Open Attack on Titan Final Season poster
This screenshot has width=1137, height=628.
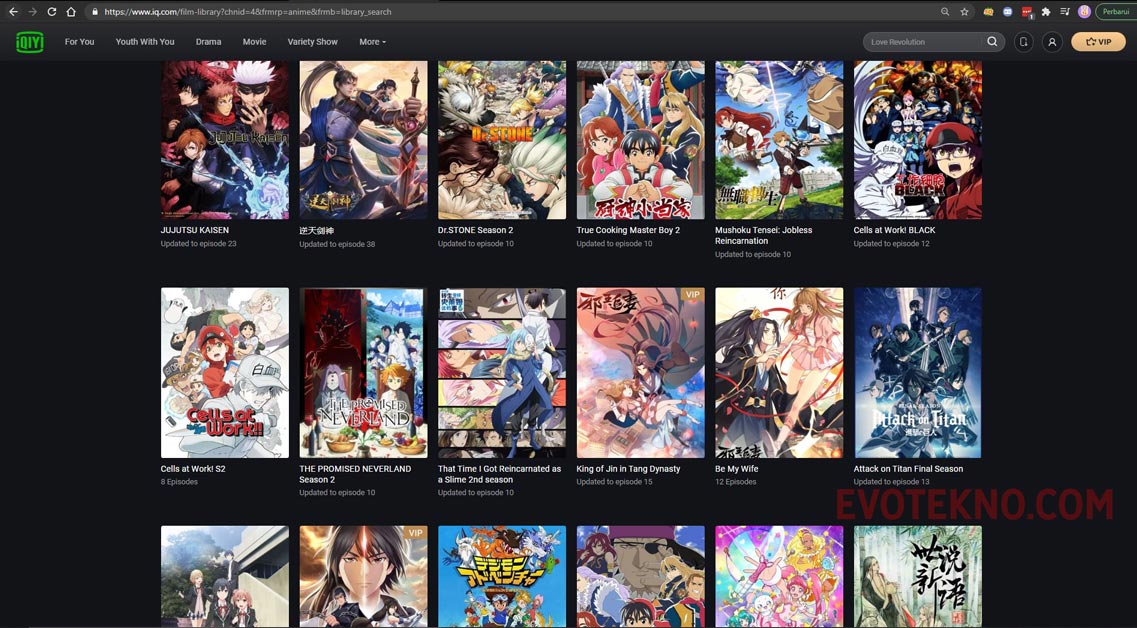pos(917,373)
